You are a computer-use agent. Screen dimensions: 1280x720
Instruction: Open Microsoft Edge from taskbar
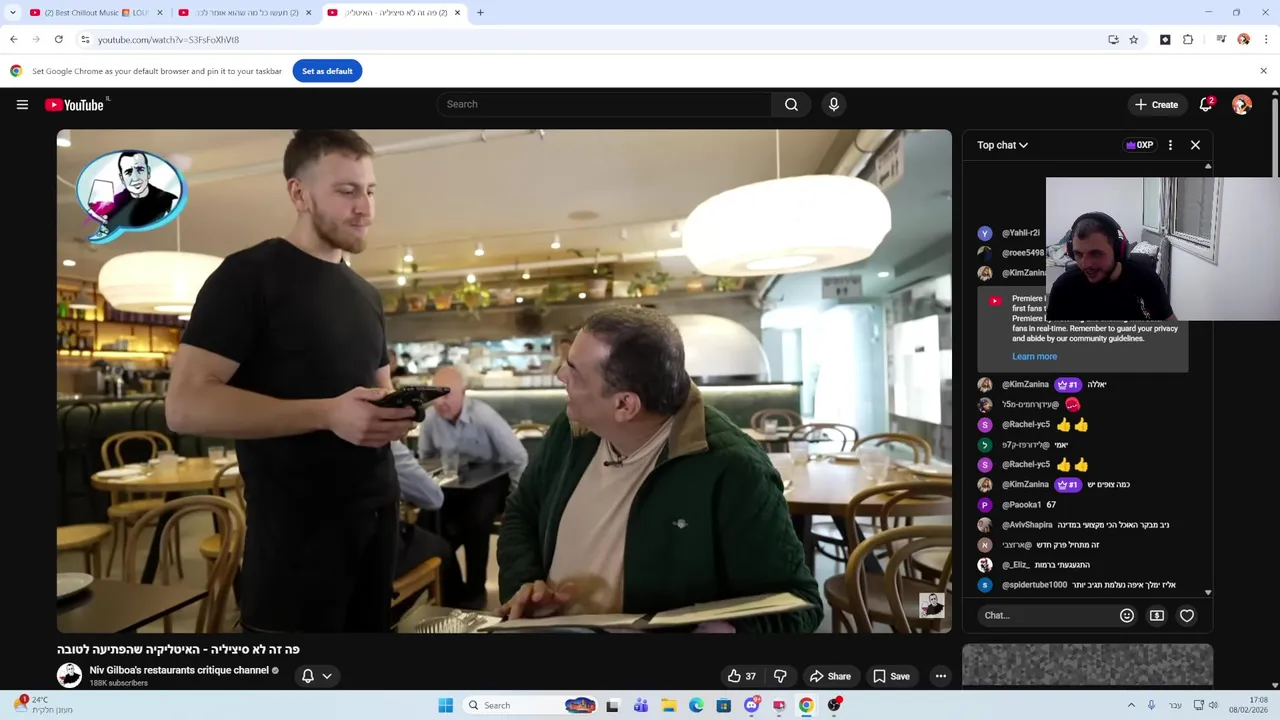696,705
